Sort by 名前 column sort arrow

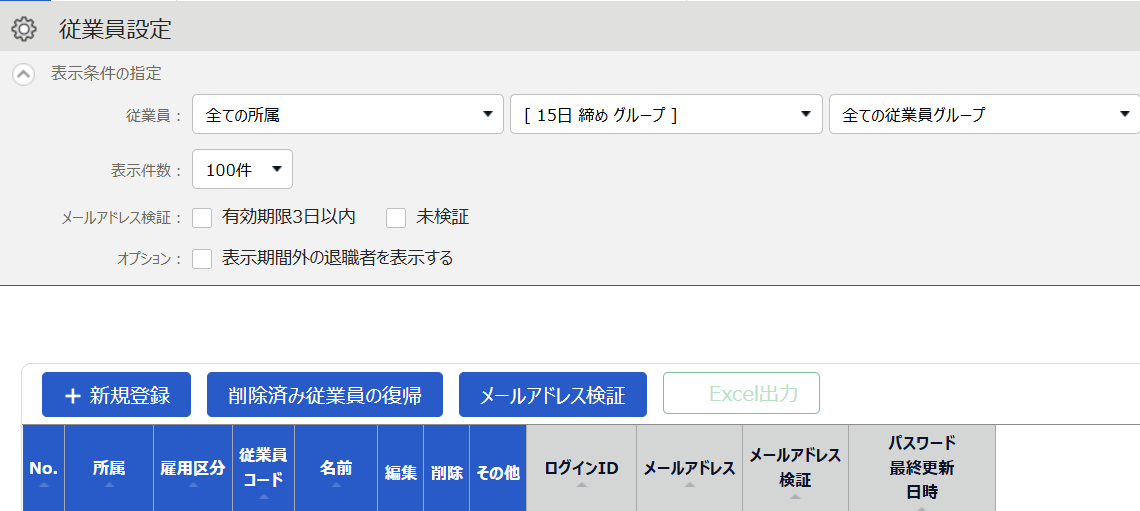coord(336,484)
